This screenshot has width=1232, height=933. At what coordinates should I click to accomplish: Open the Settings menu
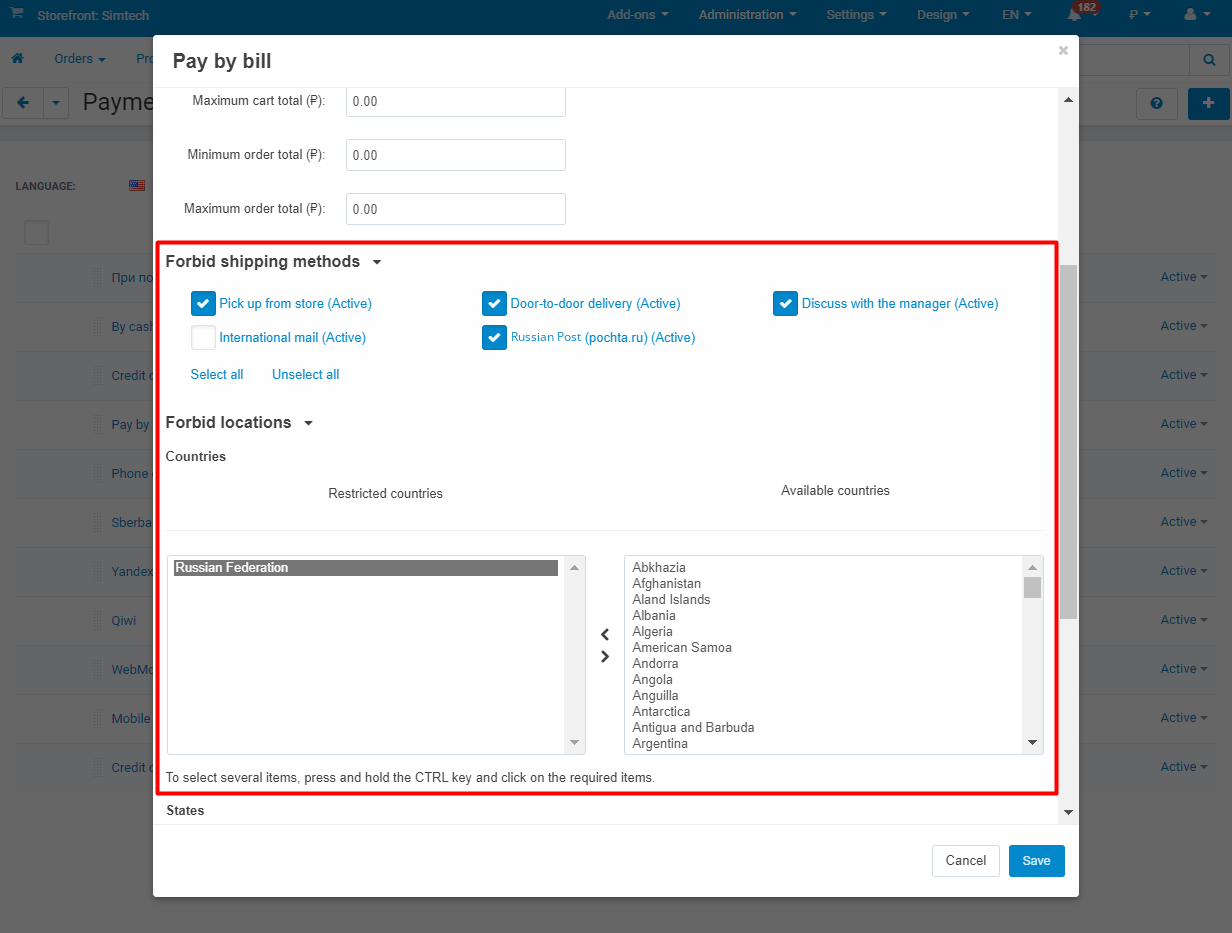(857, 15)
